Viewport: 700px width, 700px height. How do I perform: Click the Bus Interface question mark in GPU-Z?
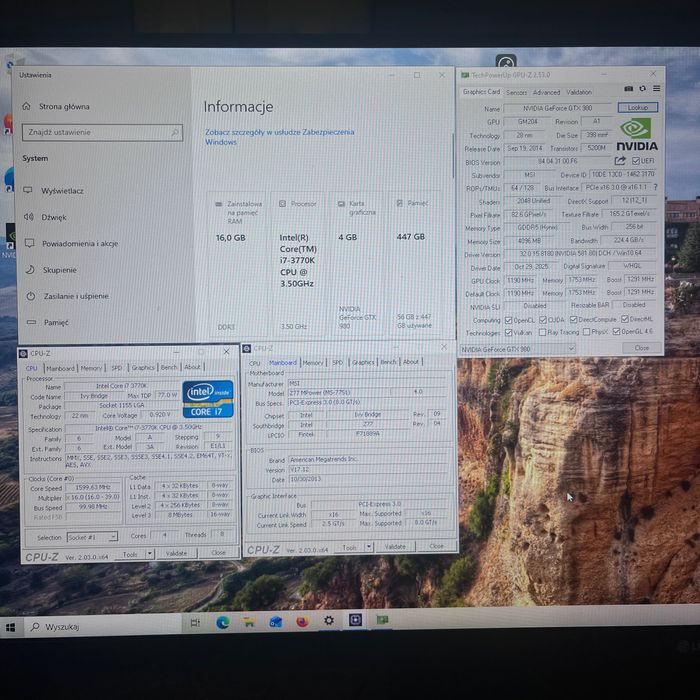point(655,187)
